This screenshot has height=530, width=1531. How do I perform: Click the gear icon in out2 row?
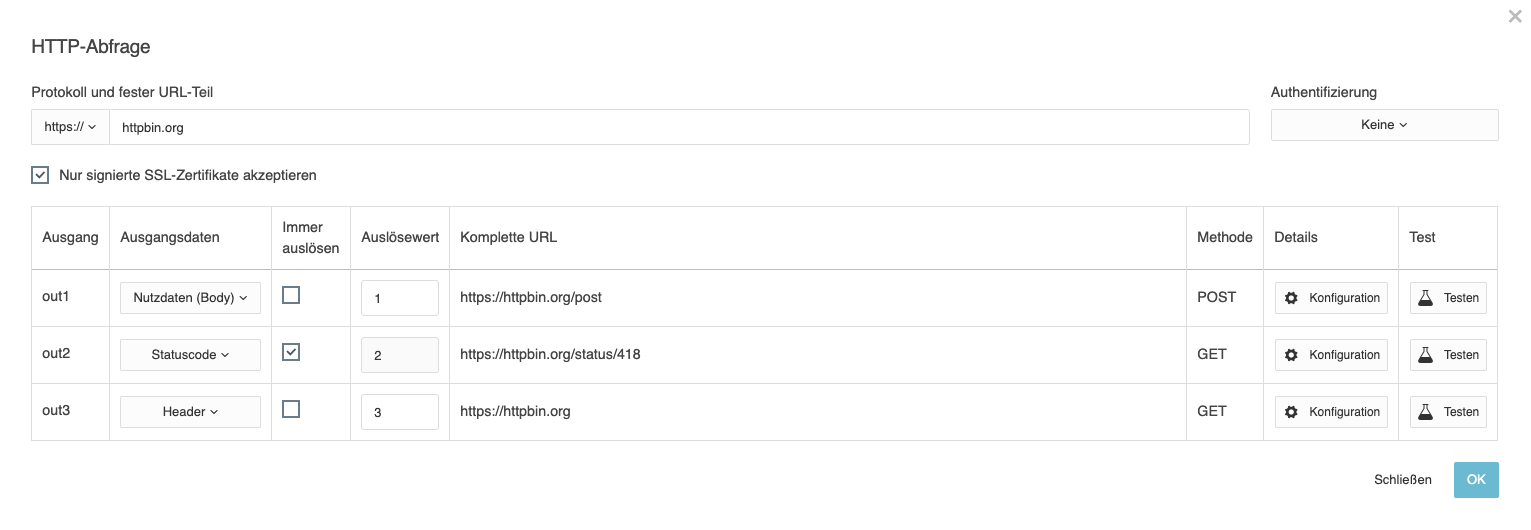pyautogui.click(x=1291, y=355)
